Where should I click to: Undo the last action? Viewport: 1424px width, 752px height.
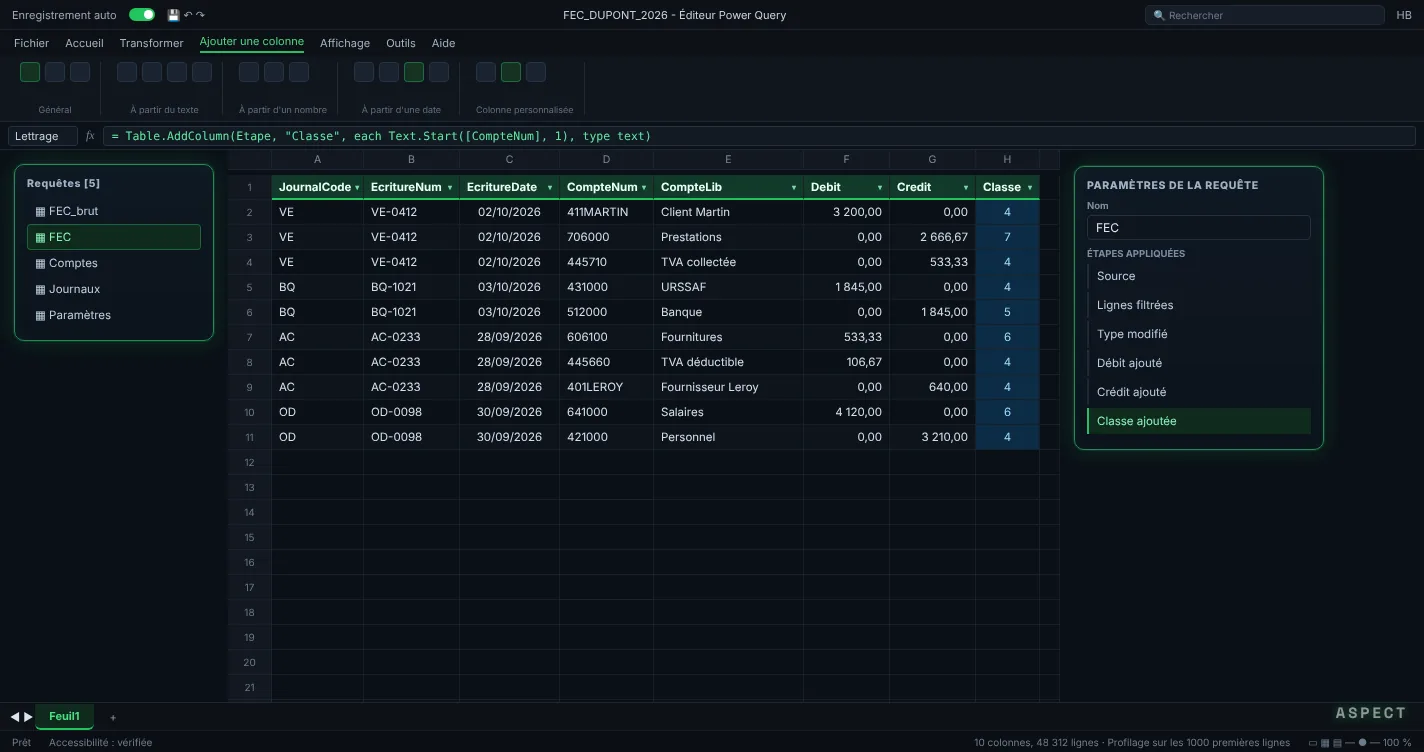tap(188, 15)
